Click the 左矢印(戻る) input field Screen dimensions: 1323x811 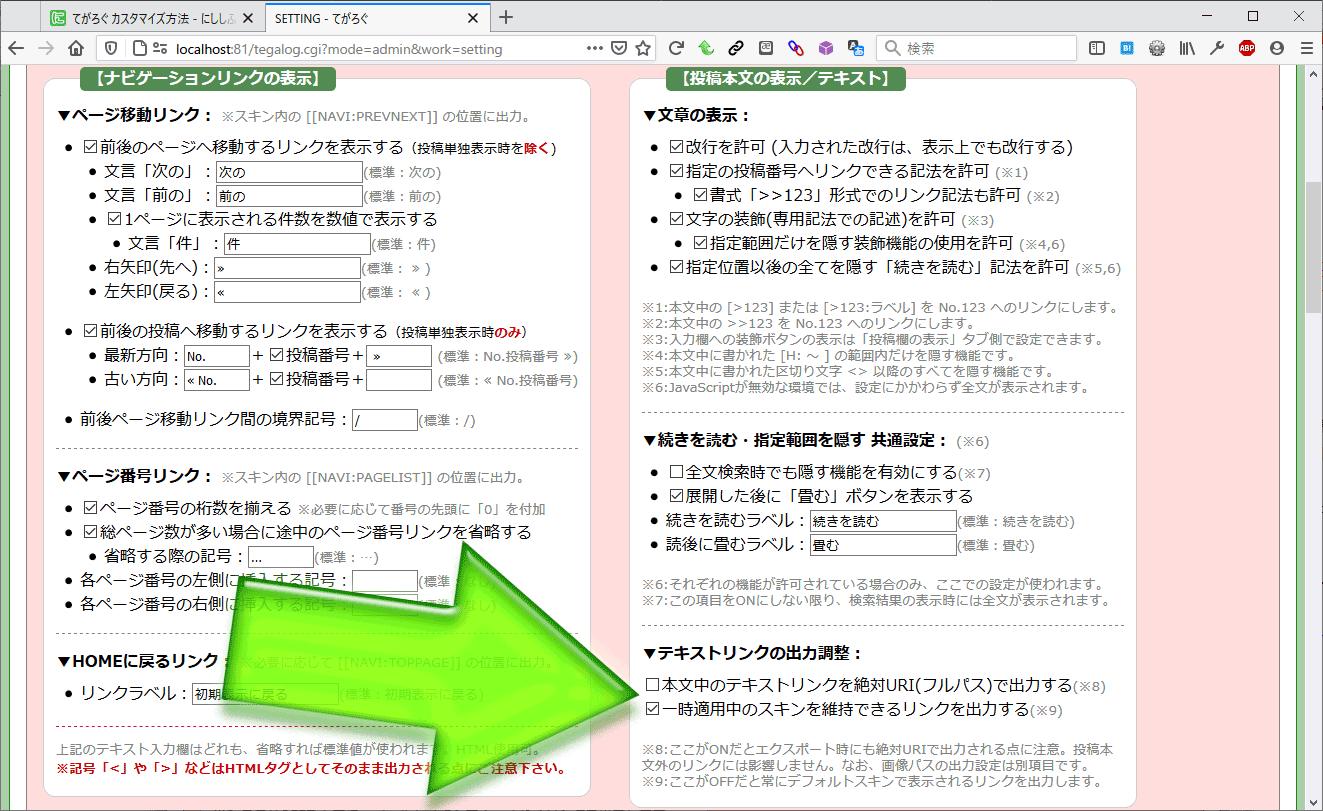(x=287, y=292)
